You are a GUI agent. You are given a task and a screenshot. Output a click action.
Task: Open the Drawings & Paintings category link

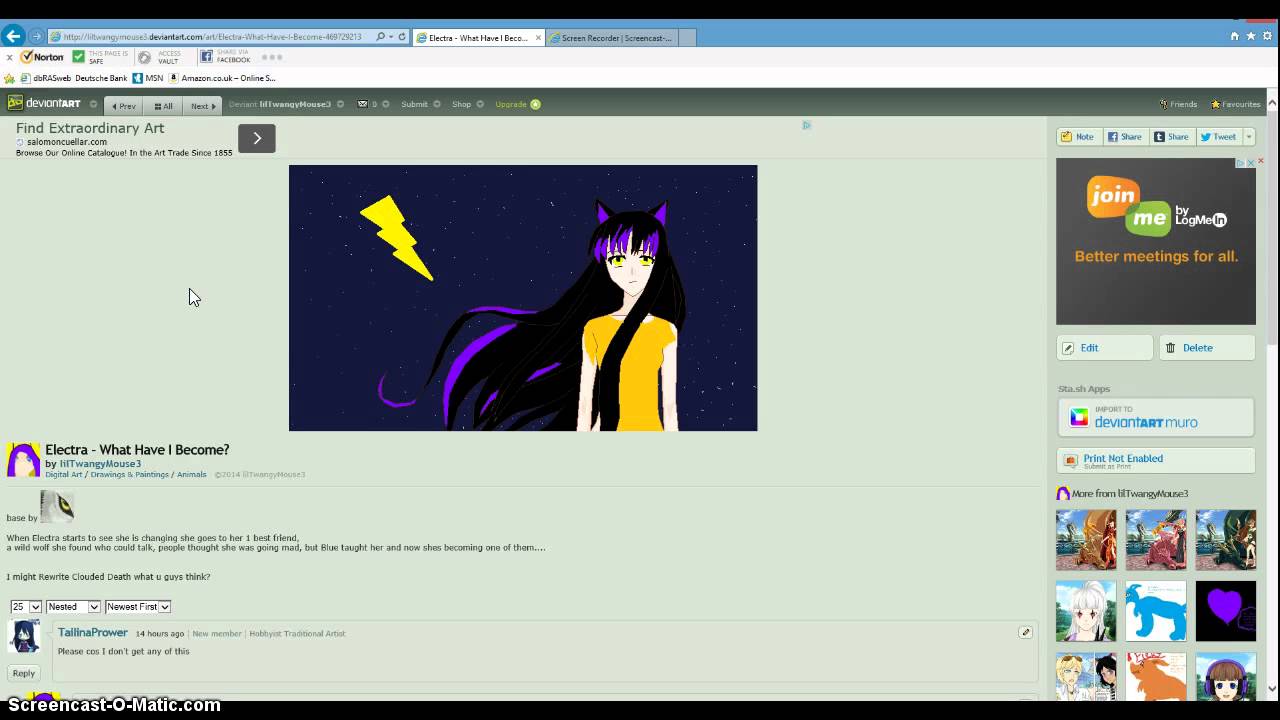click(x=129, y=475)
